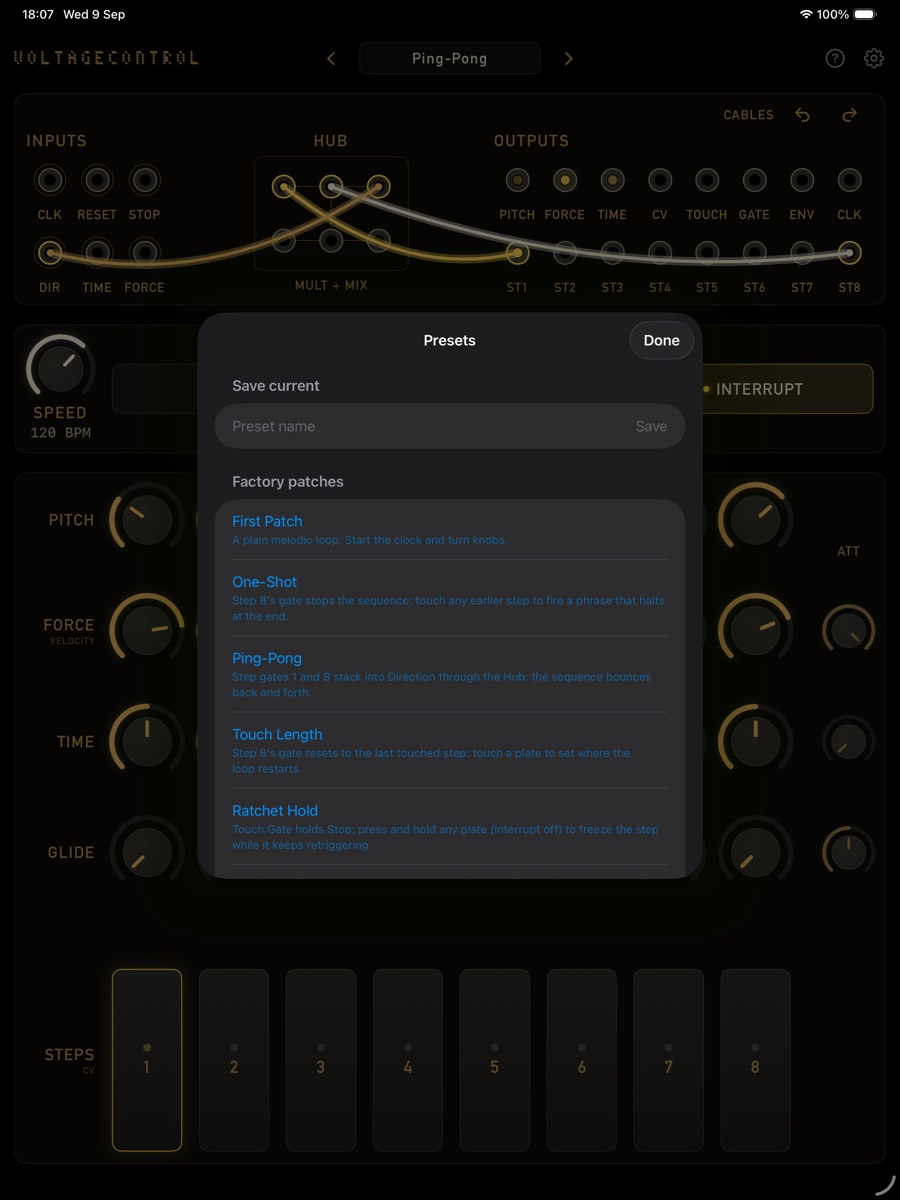Select the TIME input jack
Screen dimensions: 900x1200
pos(97,253)
